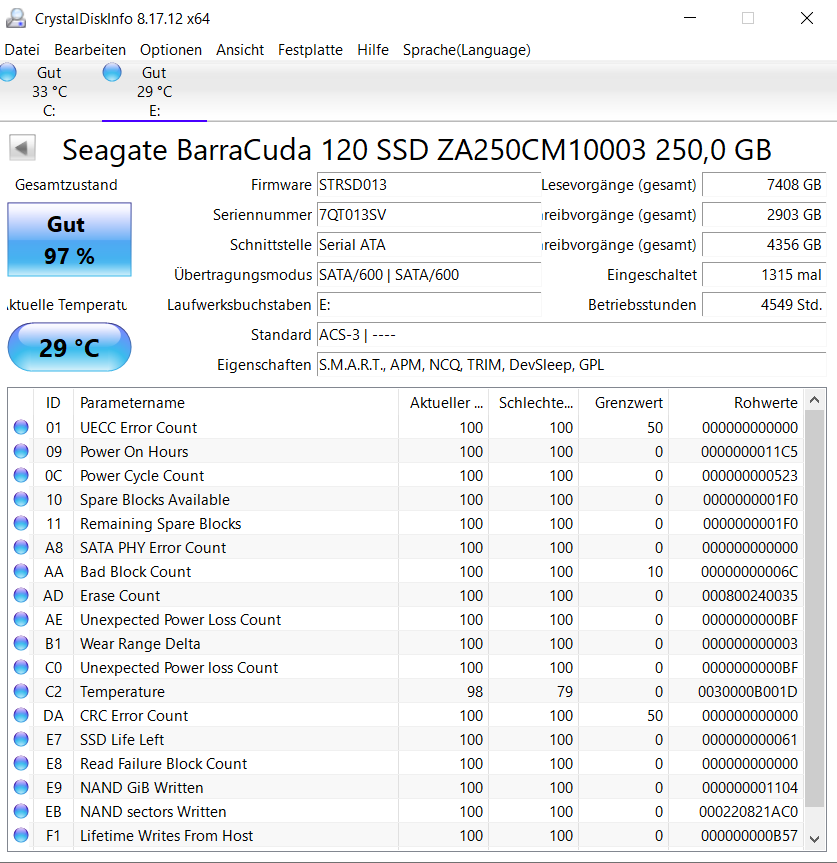Click the Aktueller column header
The width and height of the screenshot is (837, 863).
[x=444, y=403]
